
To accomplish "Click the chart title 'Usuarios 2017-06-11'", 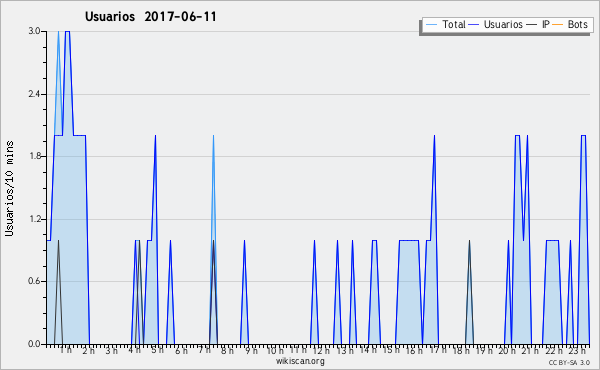I will tap(151, 16).
